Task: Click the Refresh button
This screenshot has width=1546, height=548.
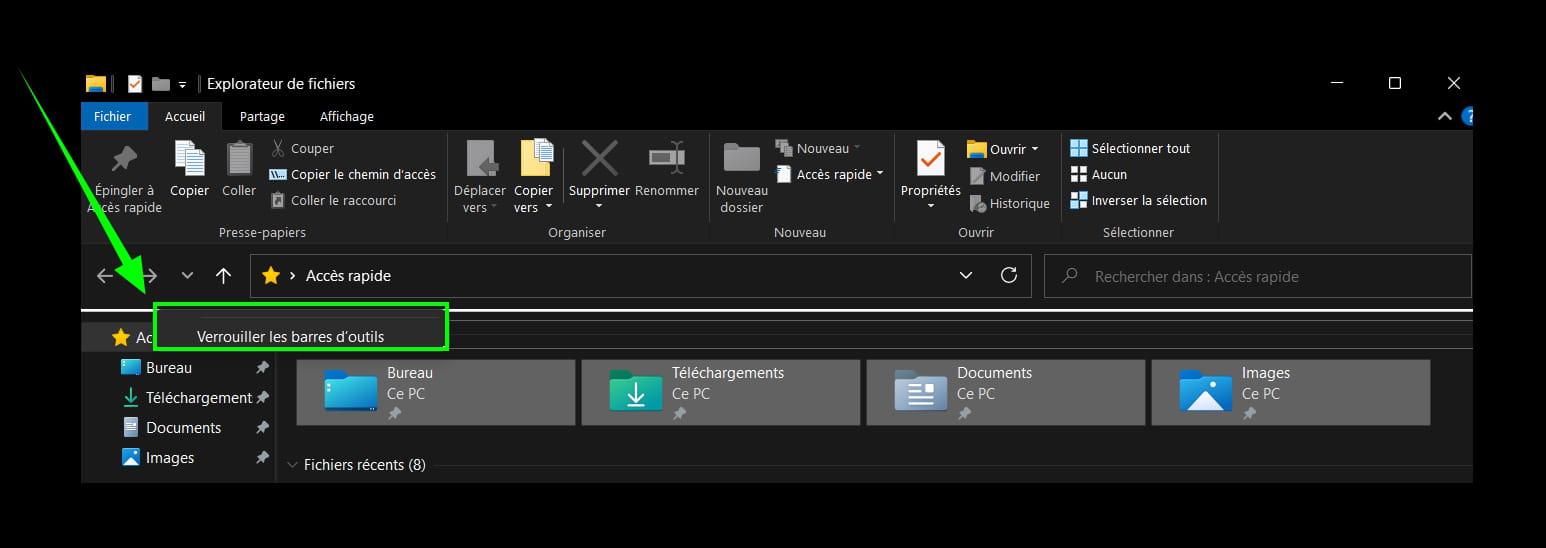Action: point(1009,275)
